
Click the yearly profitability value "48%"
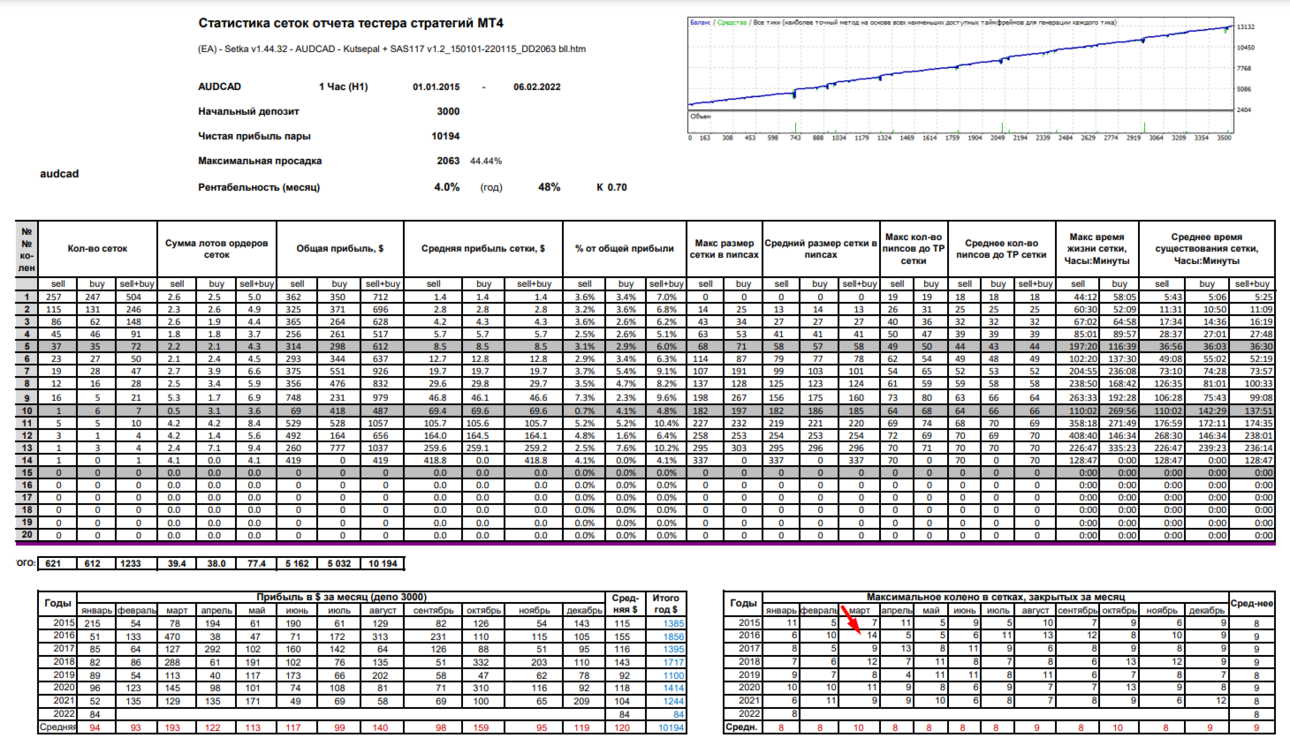pyautogui.click(x=549, y=187)
